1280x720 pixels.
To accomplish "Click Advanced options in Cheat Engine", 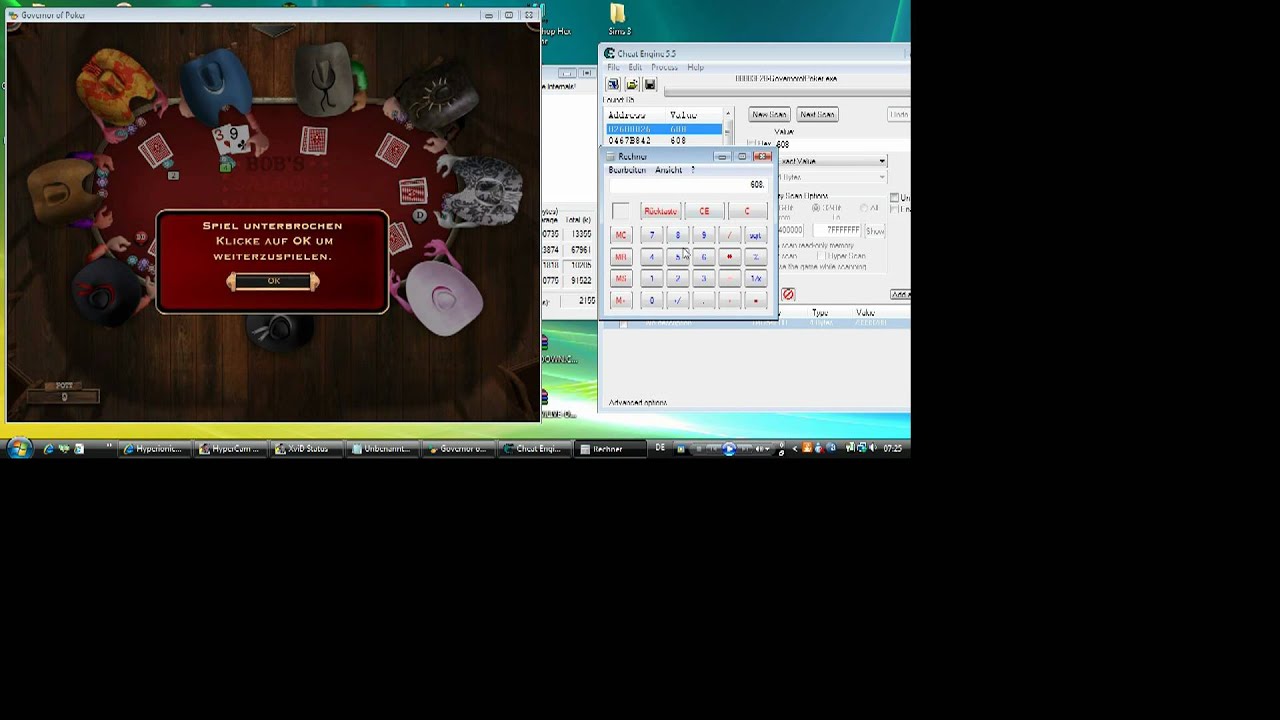I will tap(638, 402).
